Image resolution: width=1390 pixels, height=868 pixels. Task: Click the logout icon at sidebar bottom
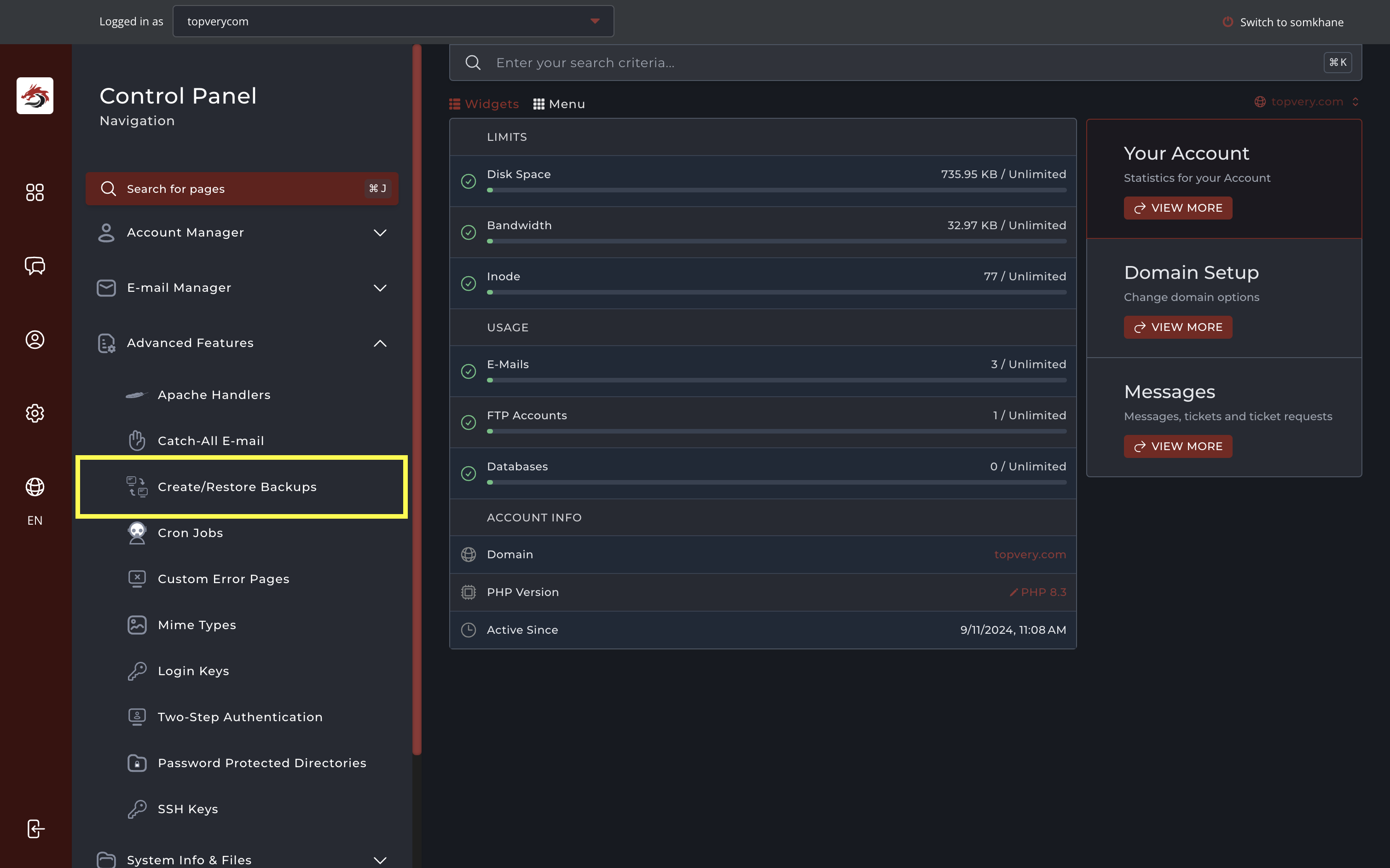(35, 828)
